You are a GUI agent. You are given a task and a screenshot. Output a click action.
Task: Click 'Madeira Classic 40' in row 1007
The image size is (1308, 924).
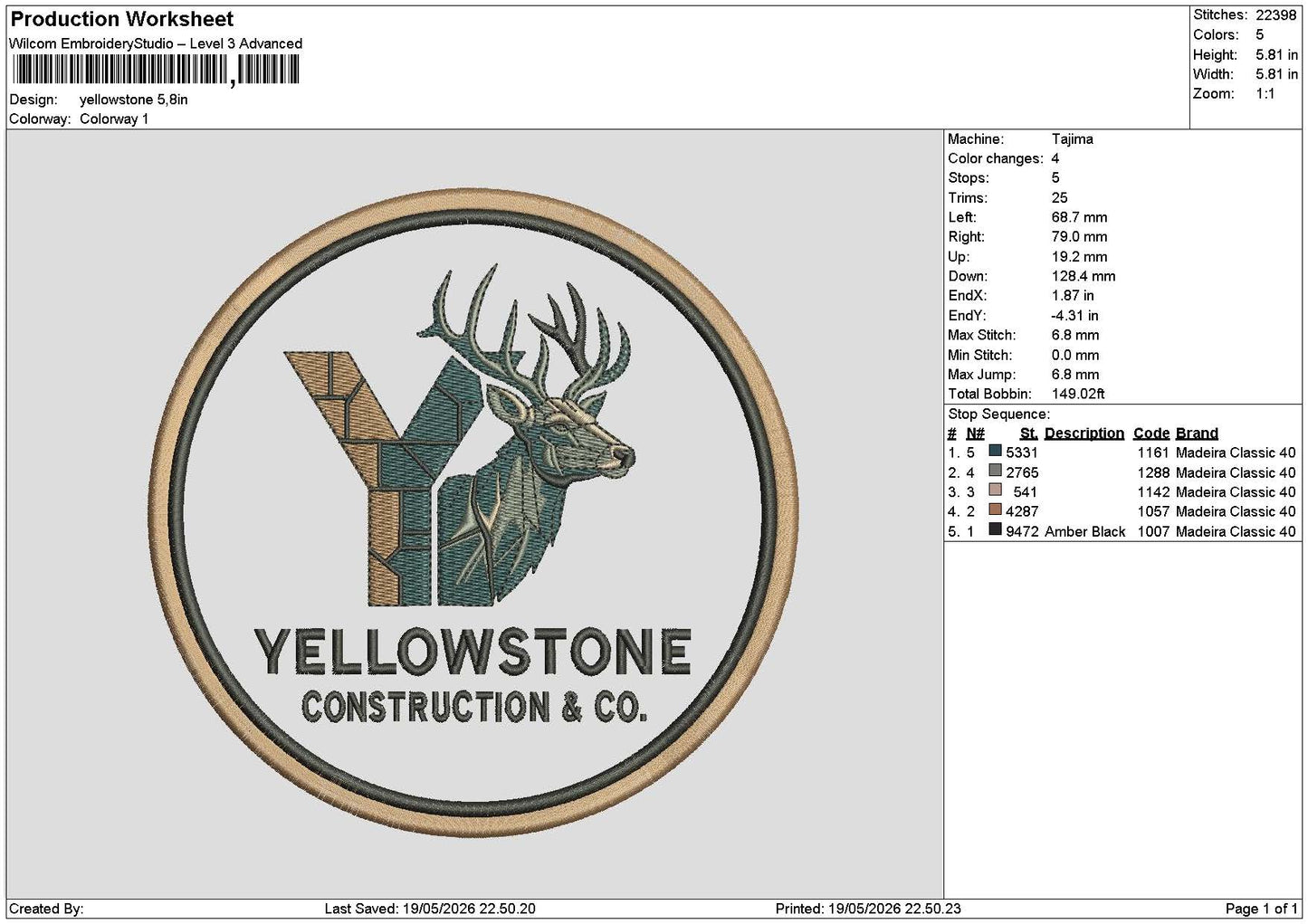point(1236,532)
